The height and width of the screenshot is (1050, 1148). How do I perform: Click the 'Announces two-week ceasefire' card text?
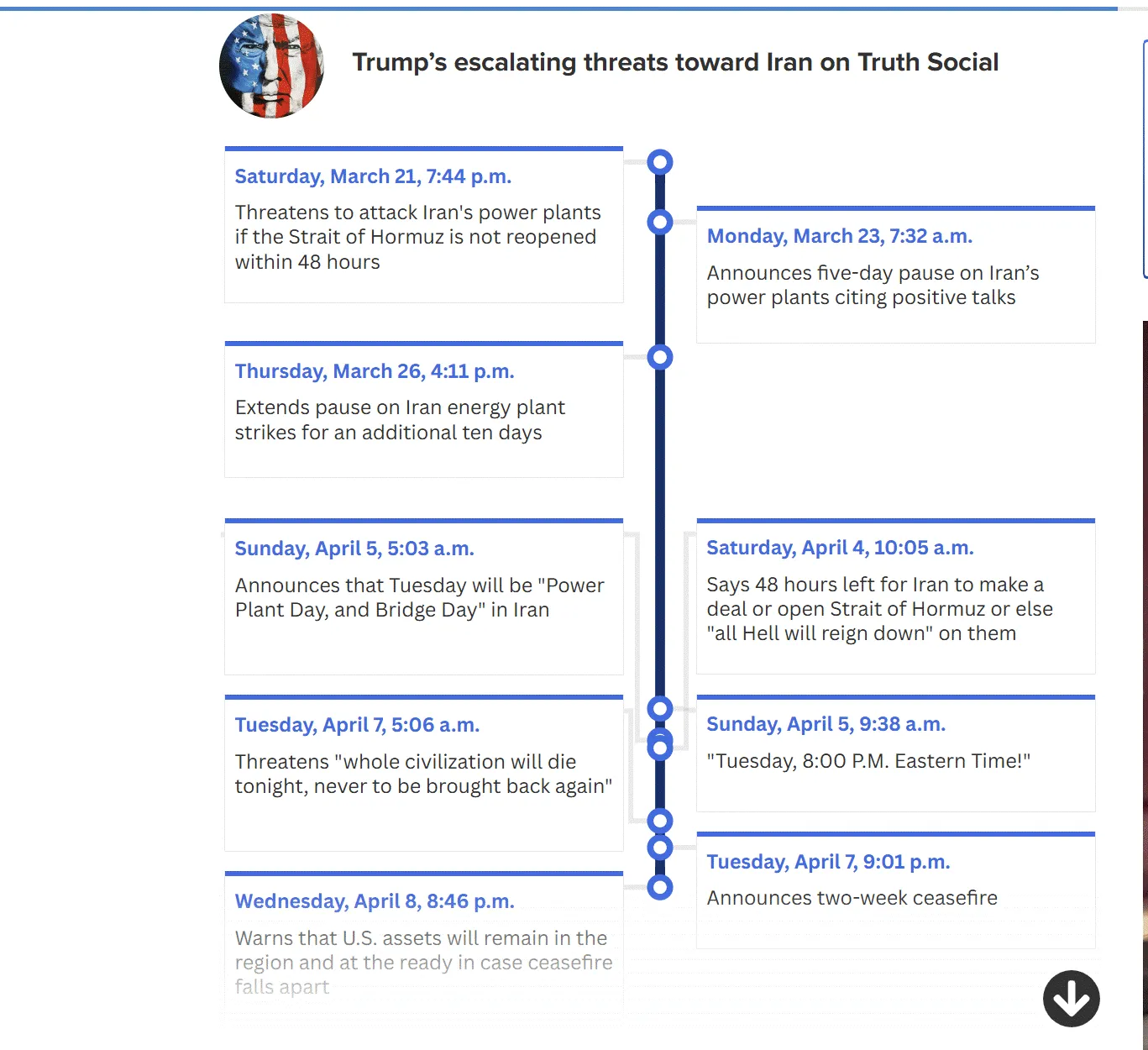point(852,898)
